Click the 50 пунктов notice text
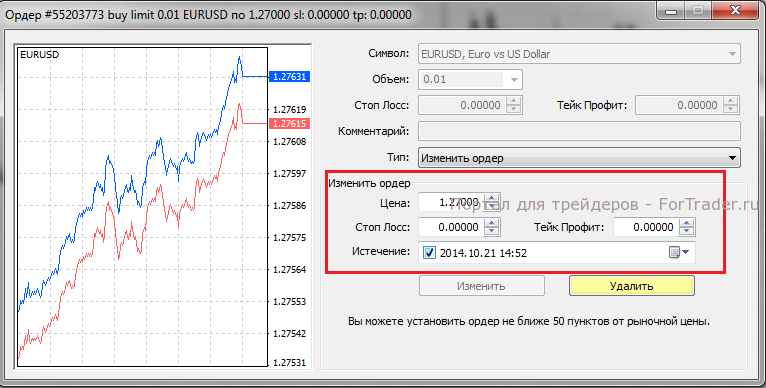Screen dimensions: 766x388 coord(529,322)
